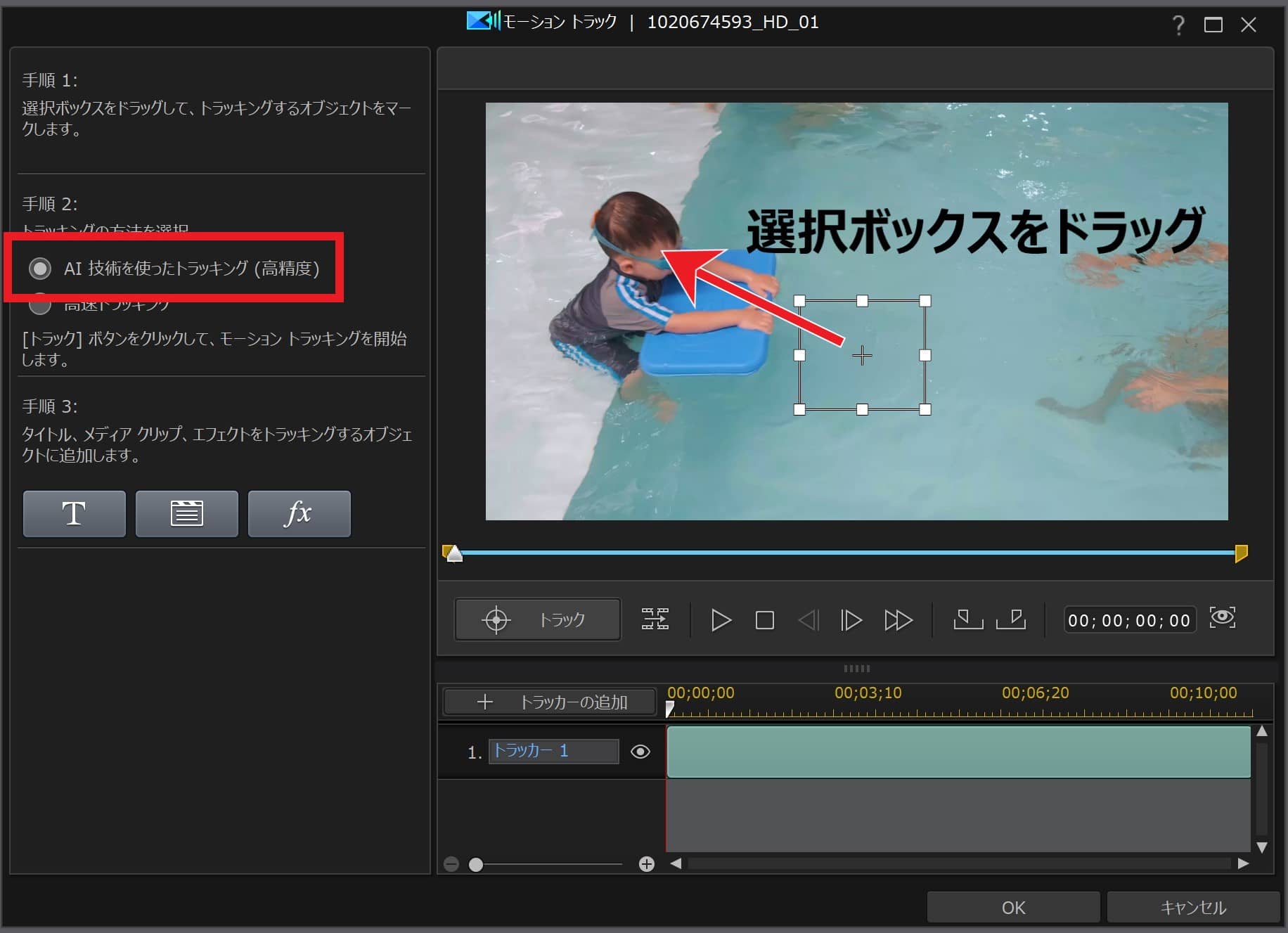Step forward to next frame

tap(851, 620)
